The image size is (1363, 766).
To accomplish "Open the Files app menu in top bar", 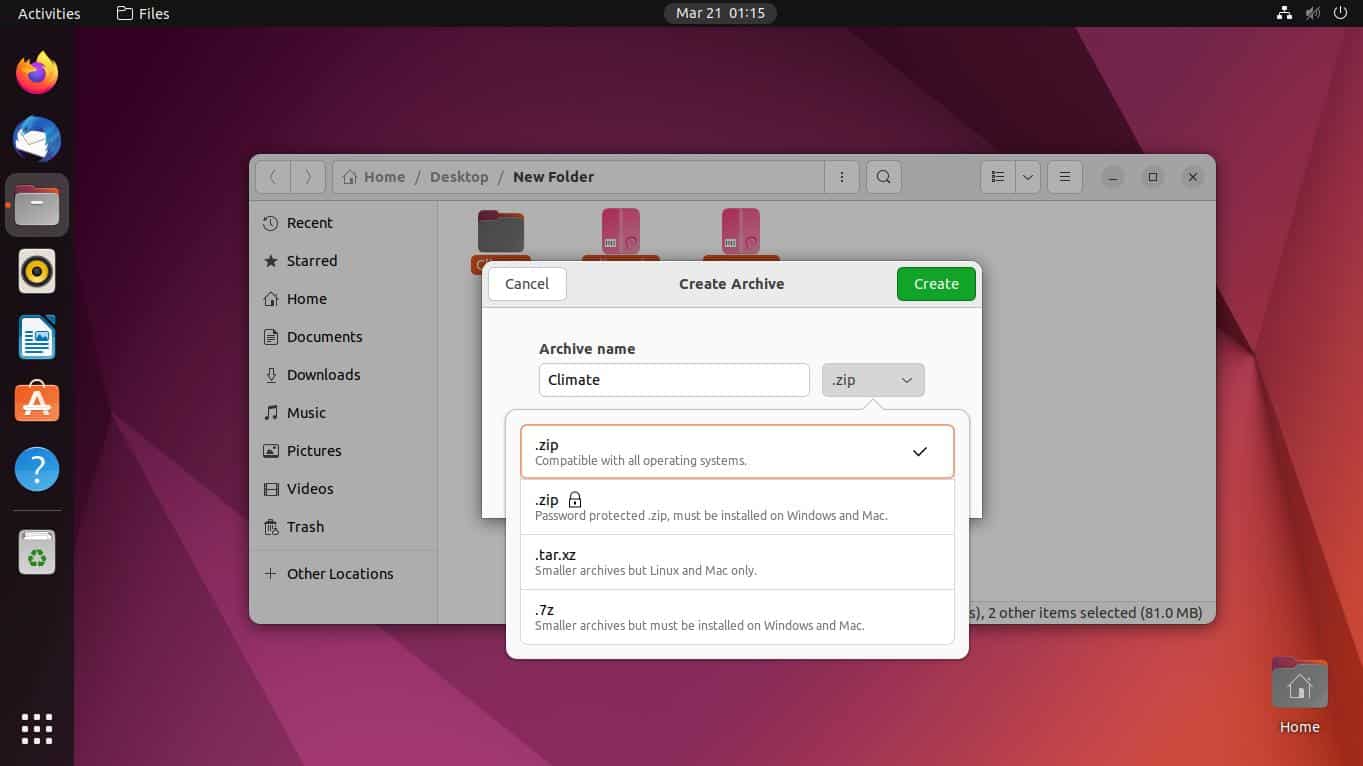I will (x=143, y=13).
